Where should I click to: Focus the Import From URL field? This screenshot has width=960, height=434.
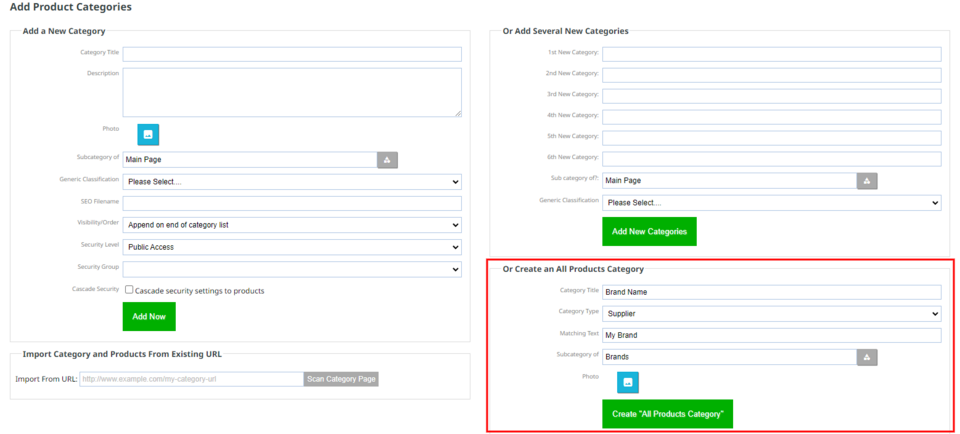tap(191, 379)
